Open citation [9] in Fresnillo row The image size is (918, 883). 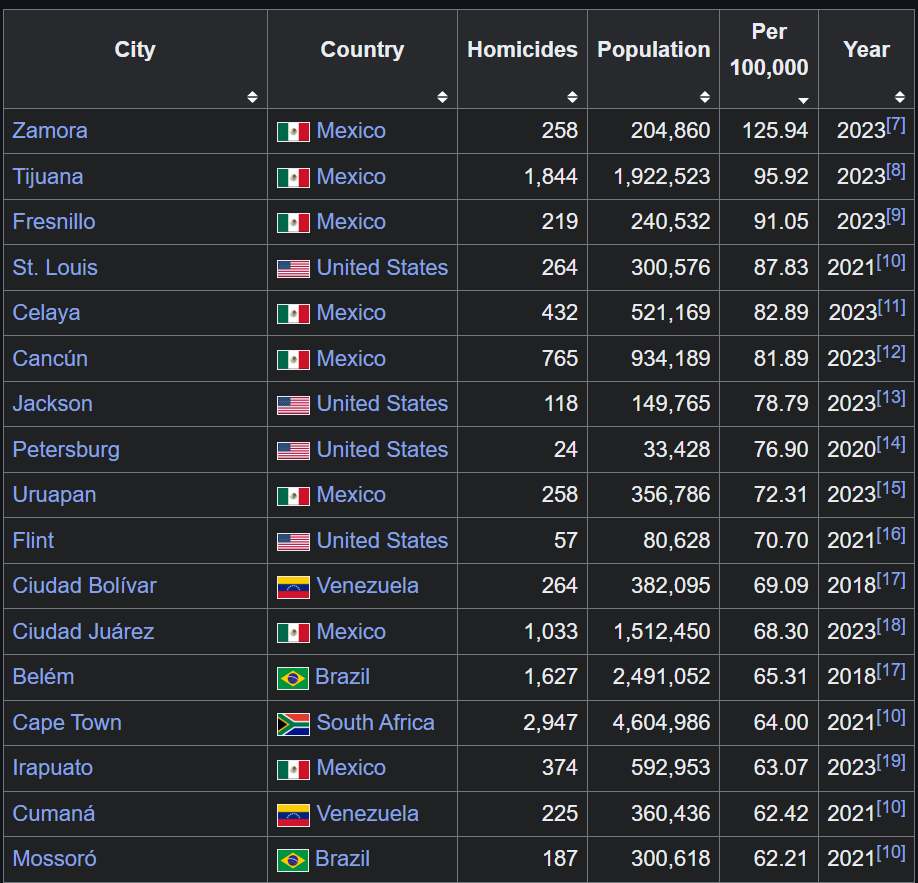coord(896,215)
